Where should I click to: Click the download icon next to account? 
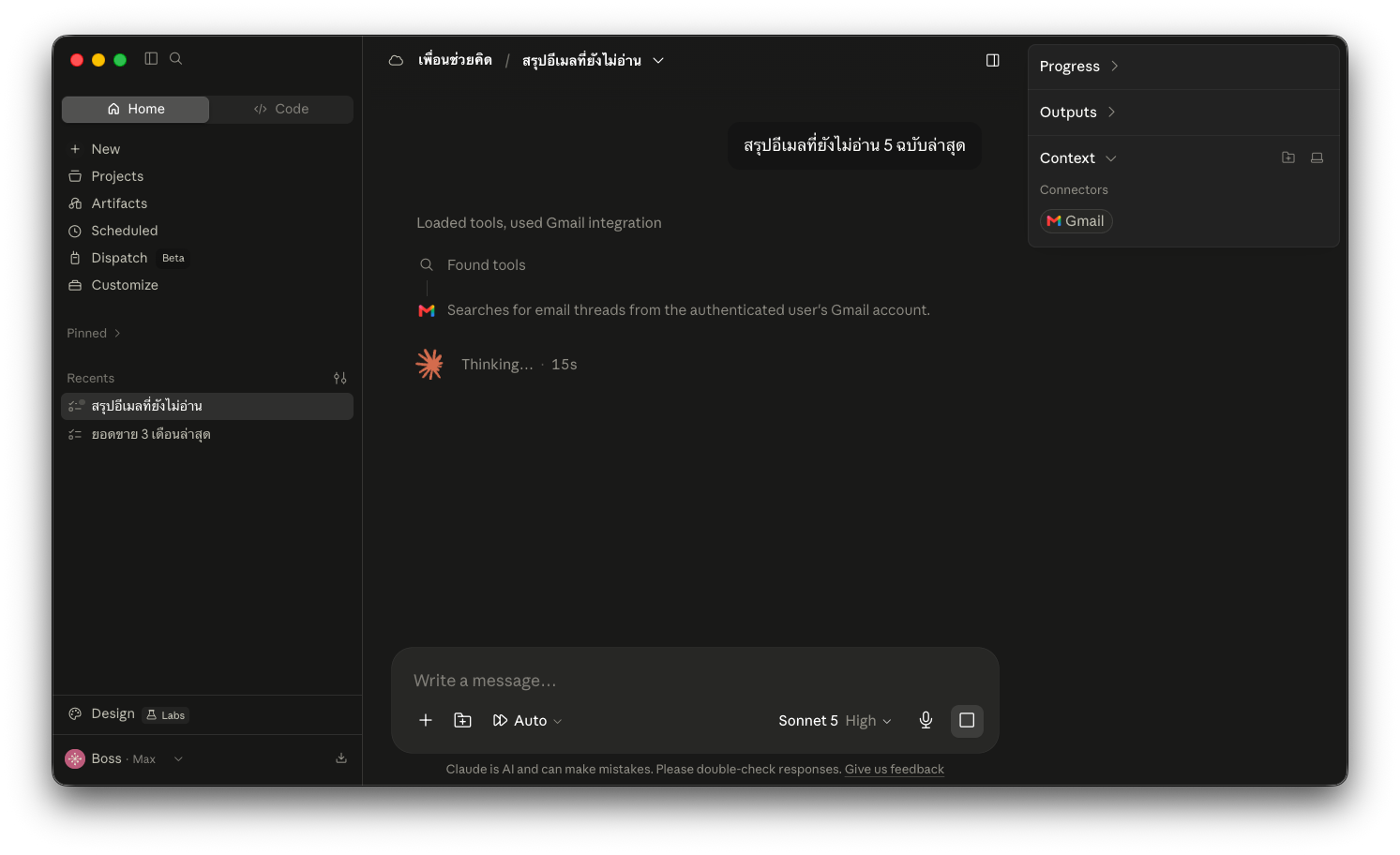341,758
